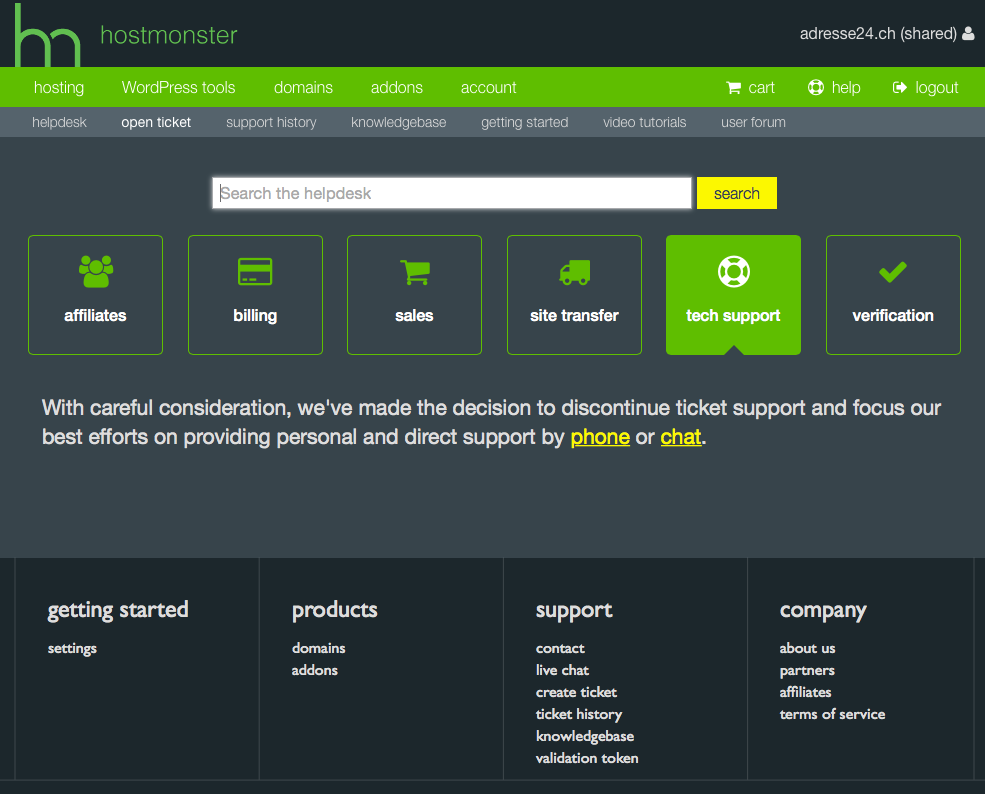Screen dimensions: 985x794
Task: Open WordPress tools menu
Action: click(178, 87)
